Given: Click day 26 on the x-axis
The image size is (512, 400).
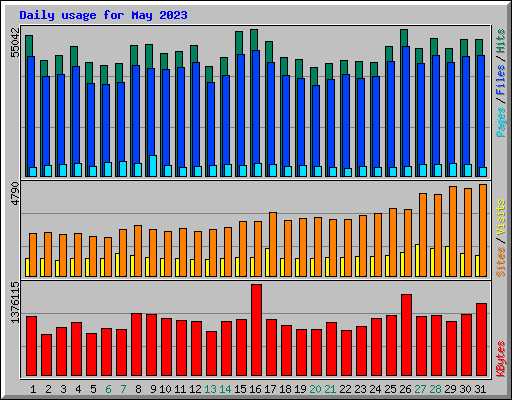Looking at the screenshot, I should coord(405,389).
